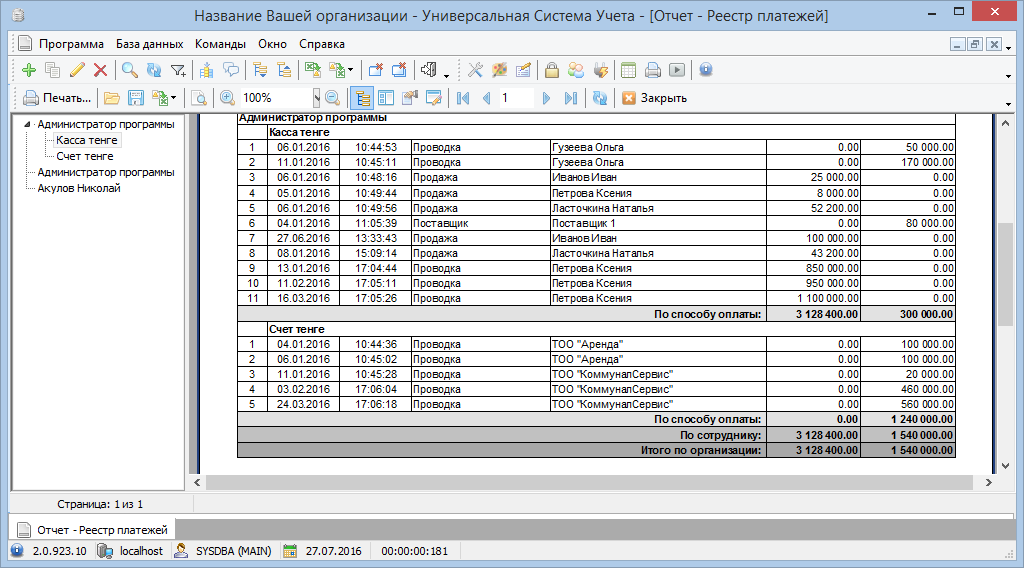Viewport: 1024px width, 568px height.
Task: Click the red X delete icon
Action: (x=100, y=70)
